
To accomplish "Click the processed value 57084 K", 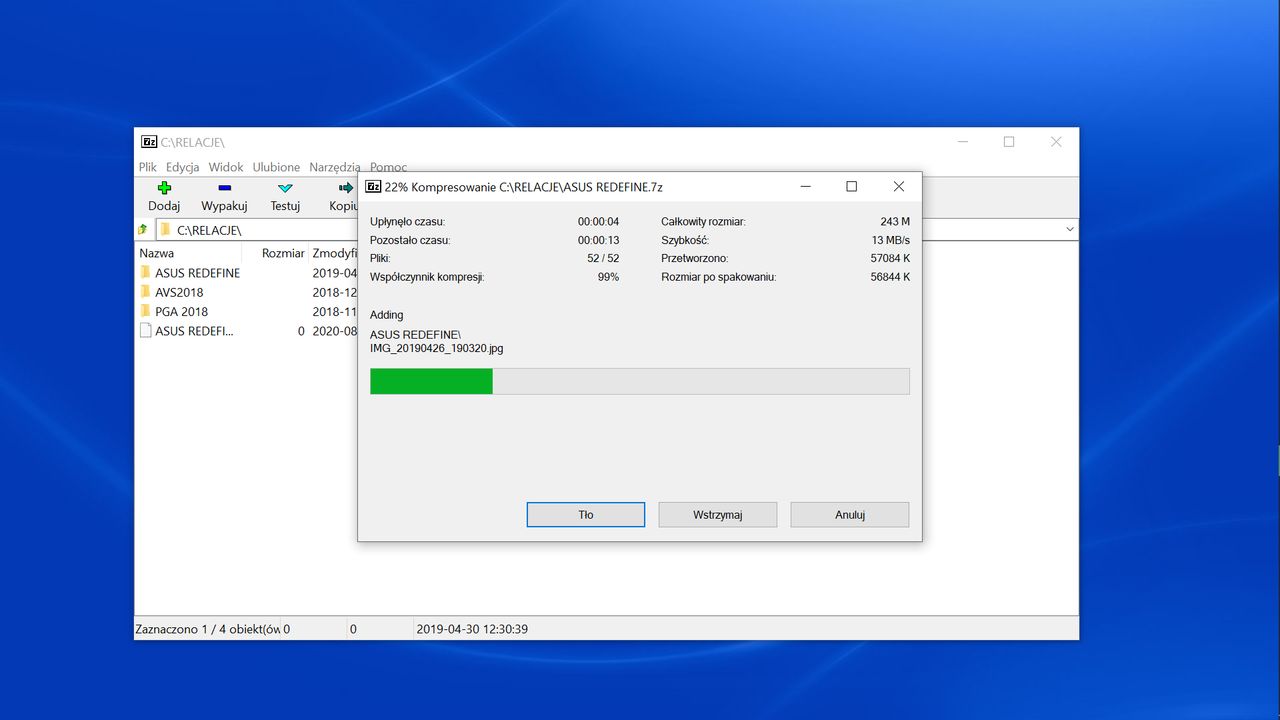I will click(x=890, y=258).
